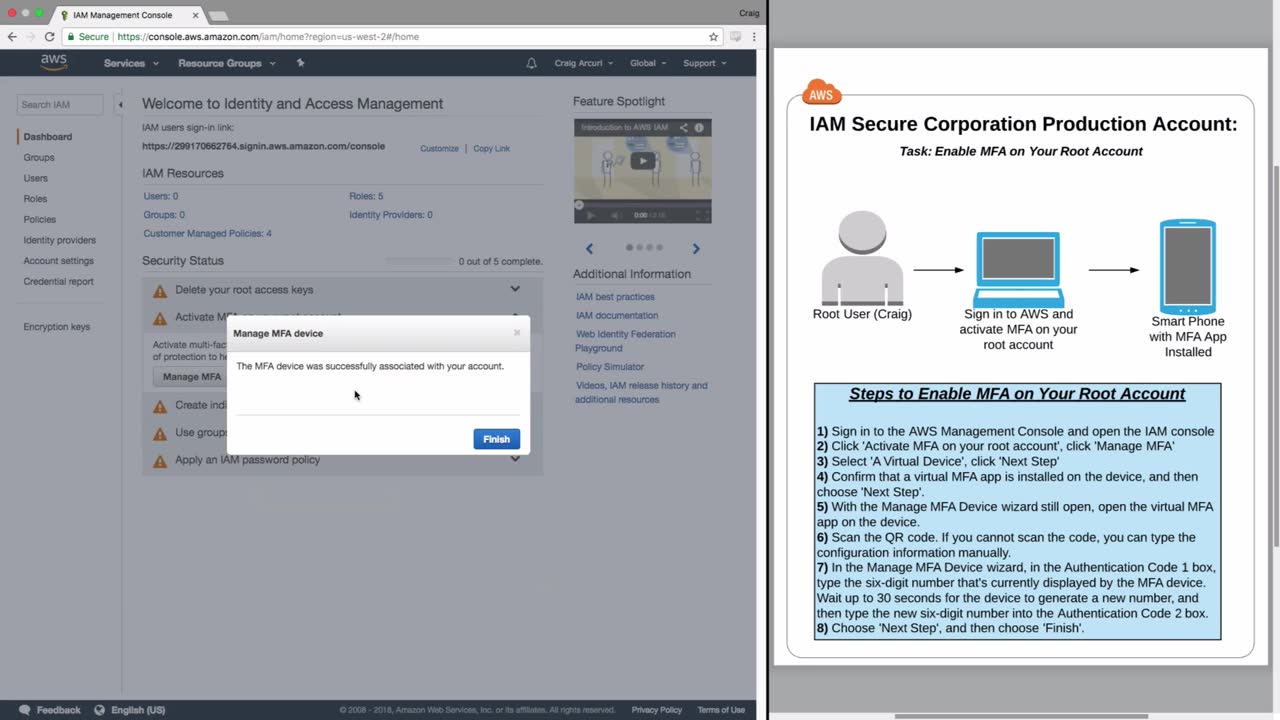Open Encryption keys in the sidebar

[x=57, y=327]
